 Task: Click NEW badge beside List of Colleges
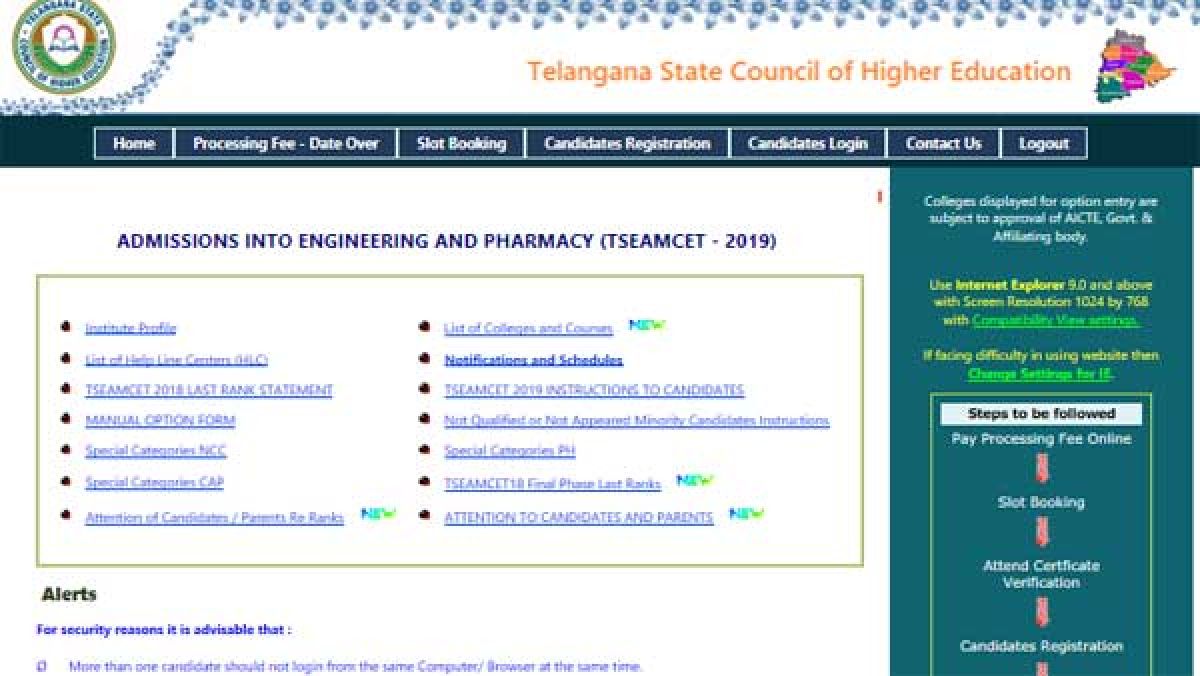coord(647,325)
